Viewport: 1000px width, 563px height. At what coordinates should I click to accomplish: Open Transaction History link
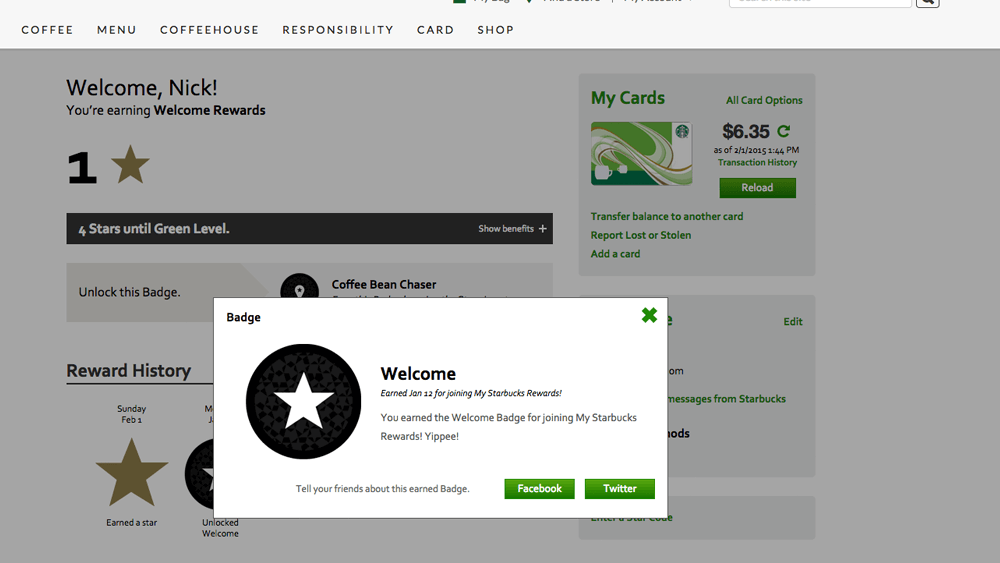pyautogui.click(x=757, y=163)
